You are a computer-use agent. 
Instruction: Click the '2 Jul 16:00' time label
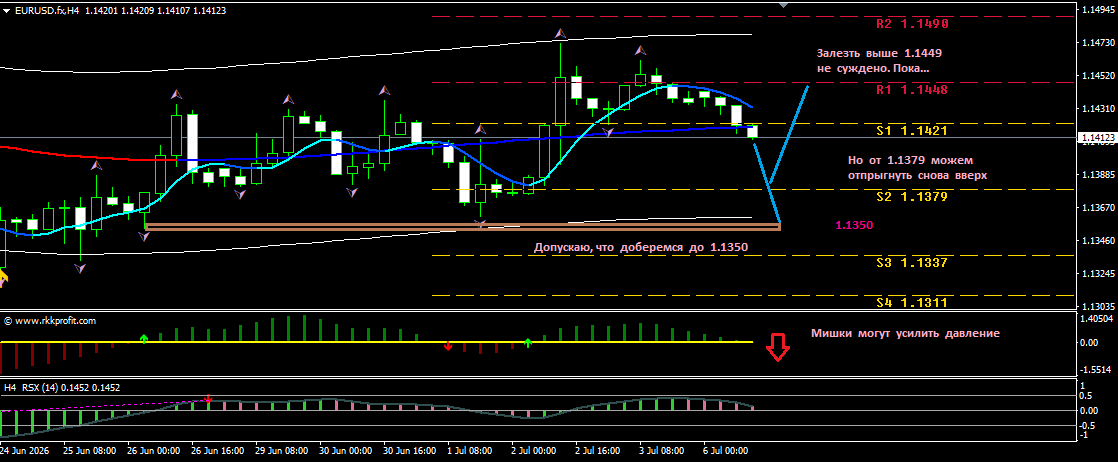point(600,451)
